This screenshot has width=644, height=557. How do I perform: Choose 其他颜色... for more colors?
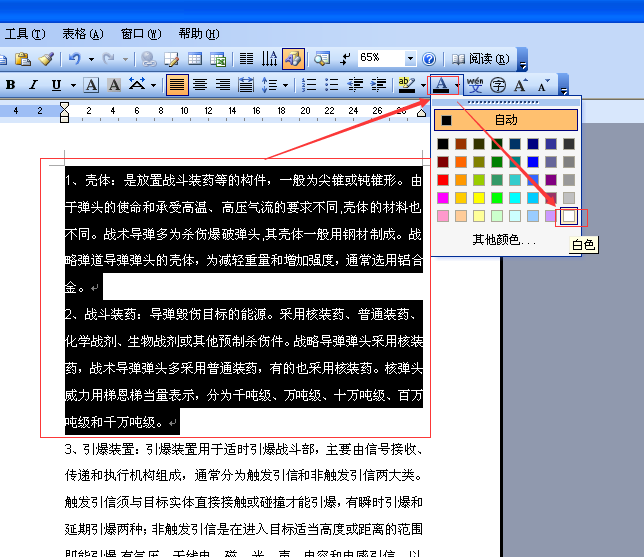504,239
